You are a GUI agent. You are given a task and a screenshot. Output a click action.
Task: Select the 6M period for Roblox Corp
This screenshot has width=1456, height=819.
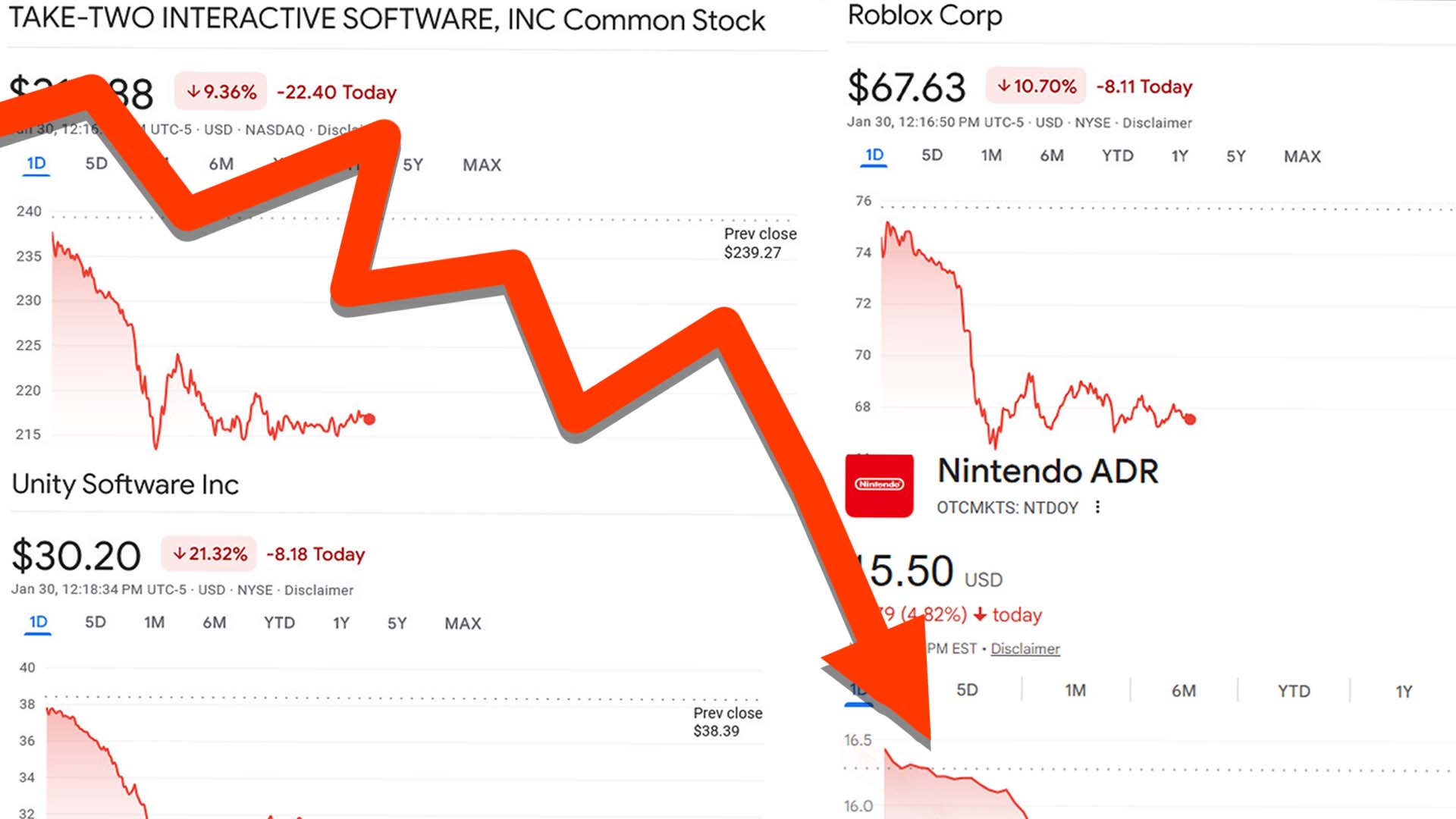pos(1051,156)
